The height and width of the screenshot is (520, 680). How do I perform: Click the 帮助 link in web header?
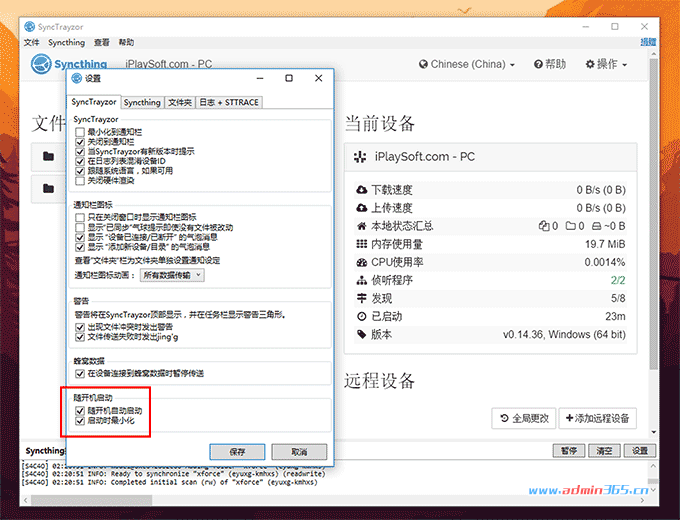550,64
